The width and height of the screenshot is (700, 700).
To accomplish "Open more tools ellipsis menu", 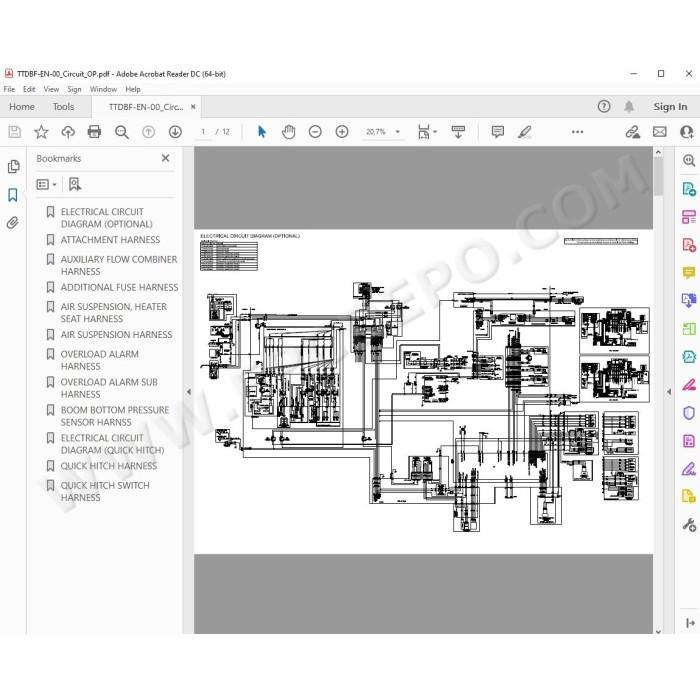I will point(577,132).
